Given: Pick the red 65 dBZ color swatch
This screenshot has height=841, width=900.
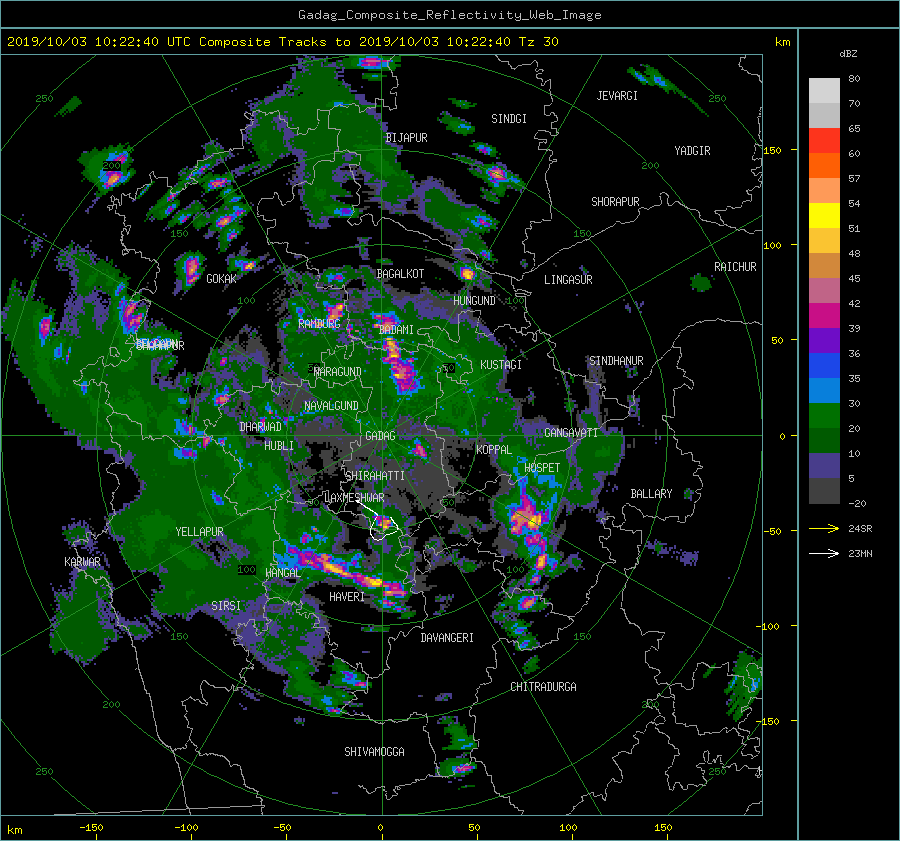Looking at the screenshot, I should [x=824, y=140].
